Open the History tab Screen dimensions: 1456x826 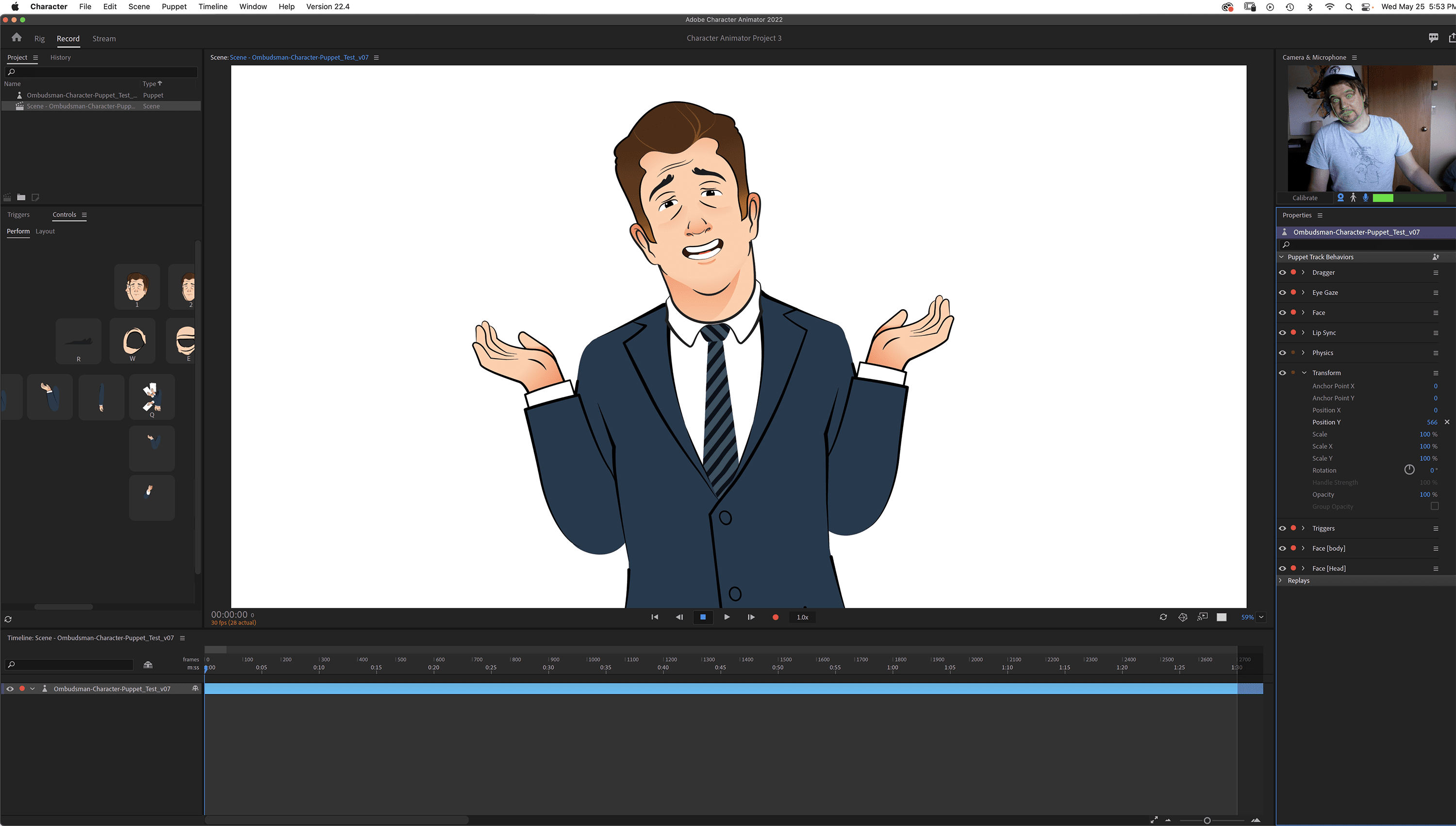click(60, 57)
